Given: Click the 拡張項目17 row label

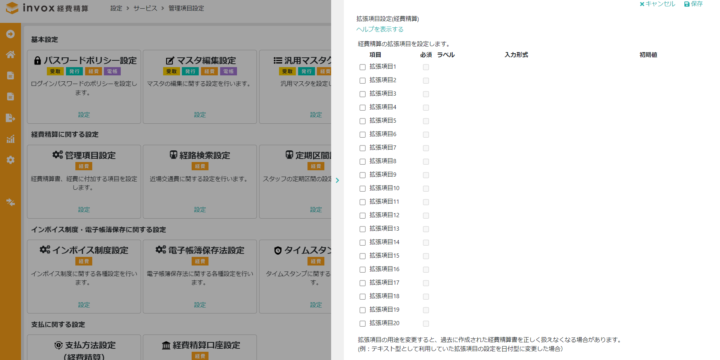Looking at the screenshot, I should click(384, 282).
